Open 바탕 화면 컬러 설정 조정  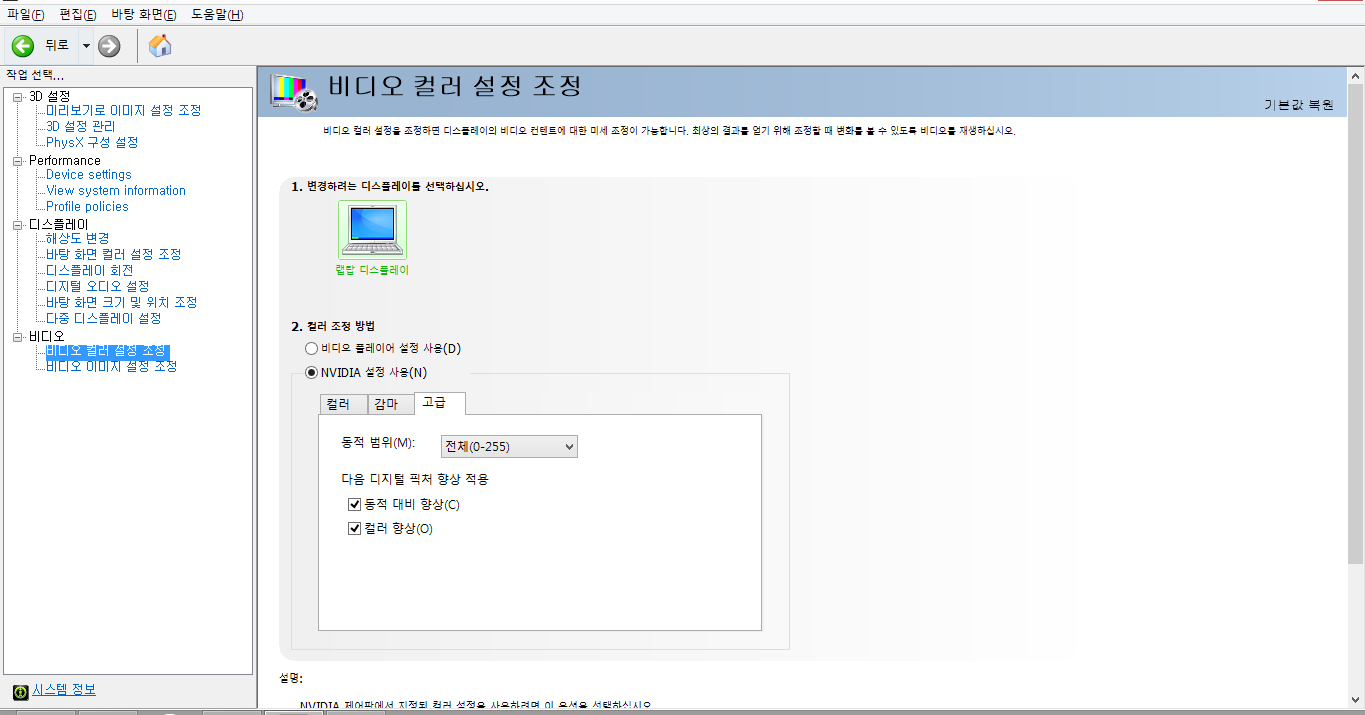[x=113, y=254]
